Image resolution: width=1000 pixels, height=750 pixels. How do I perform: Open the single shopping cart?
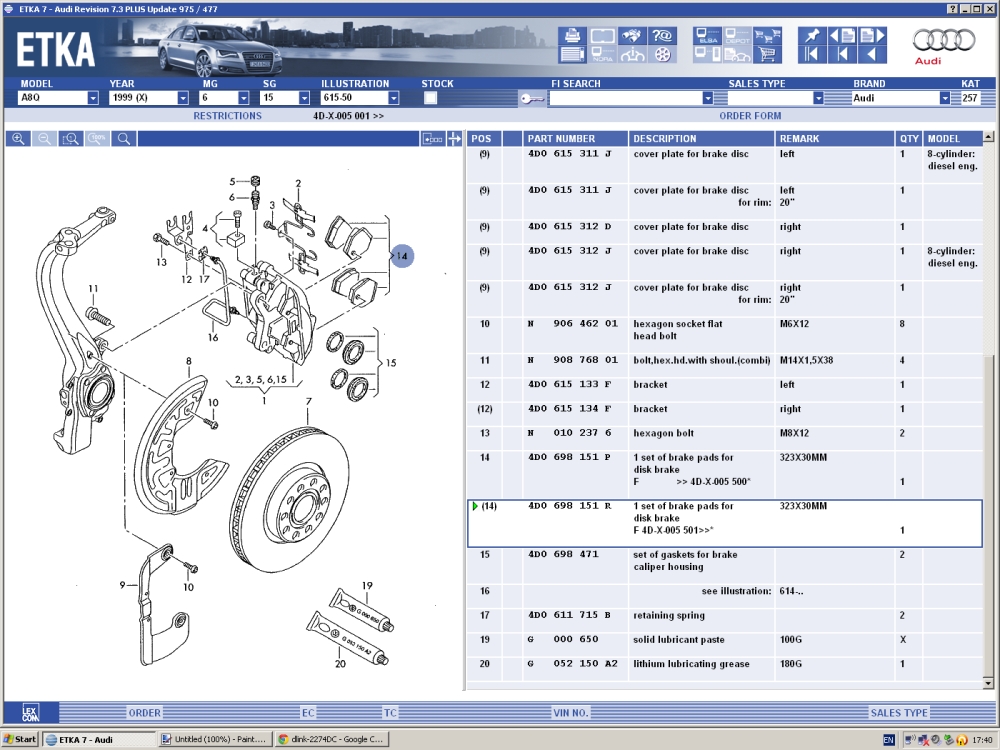click(x=767, y=55)
